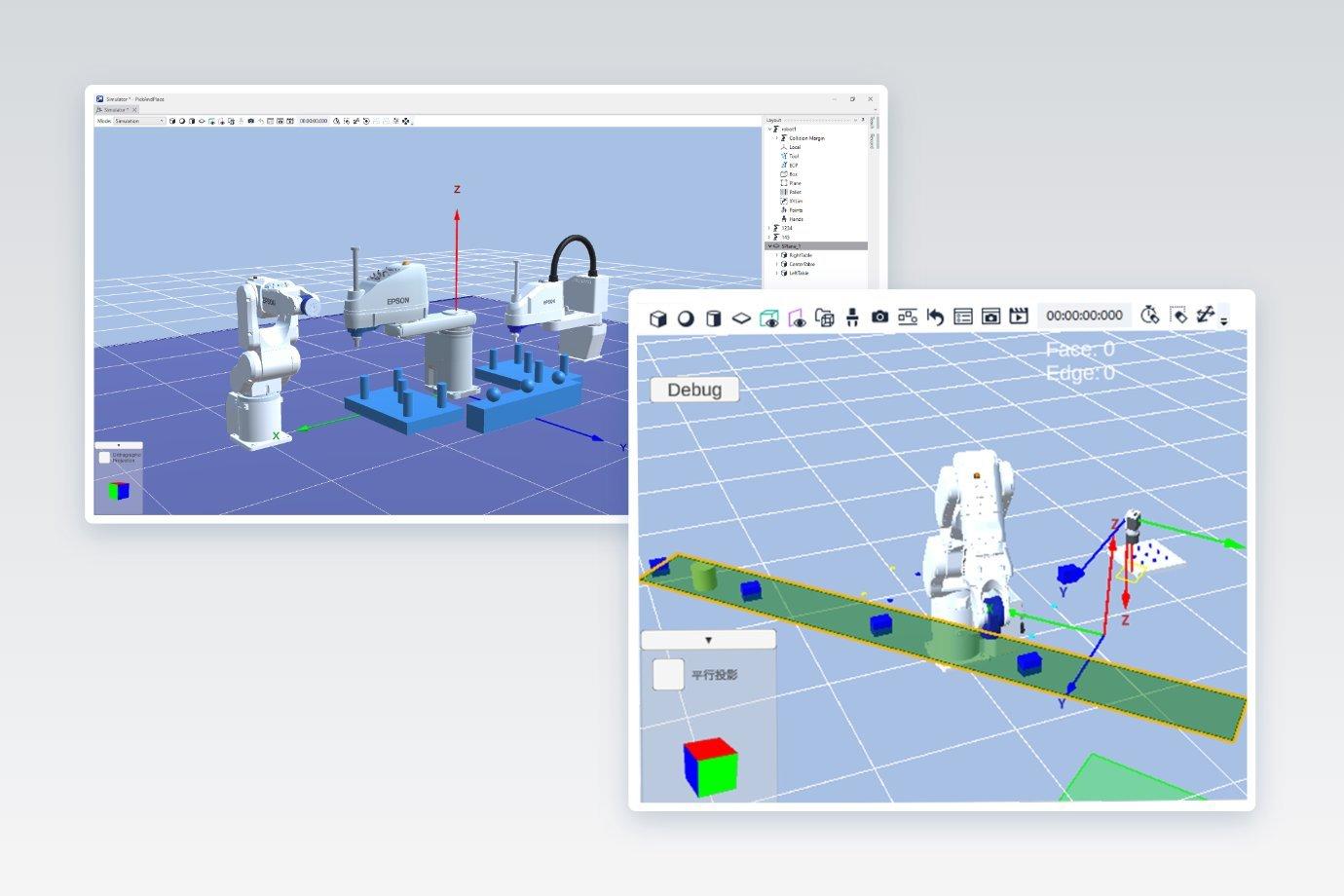Click the orientation cube in back window

click(119, 491)
